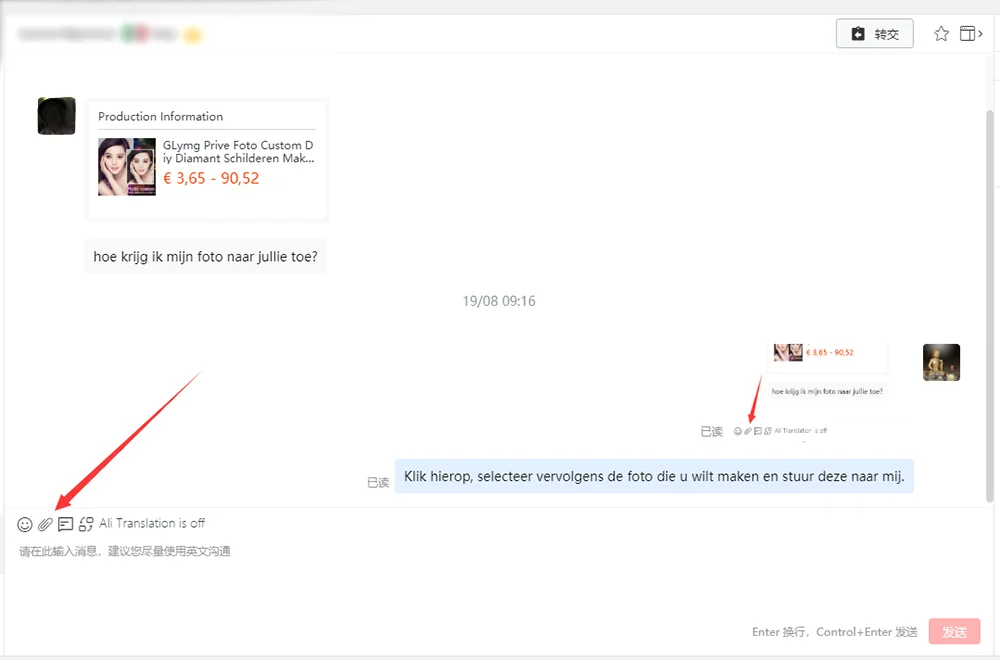Open the quick replies icon
This screenshot has height=660, width=1000.
pyautogui.click(x=65, y=524)
